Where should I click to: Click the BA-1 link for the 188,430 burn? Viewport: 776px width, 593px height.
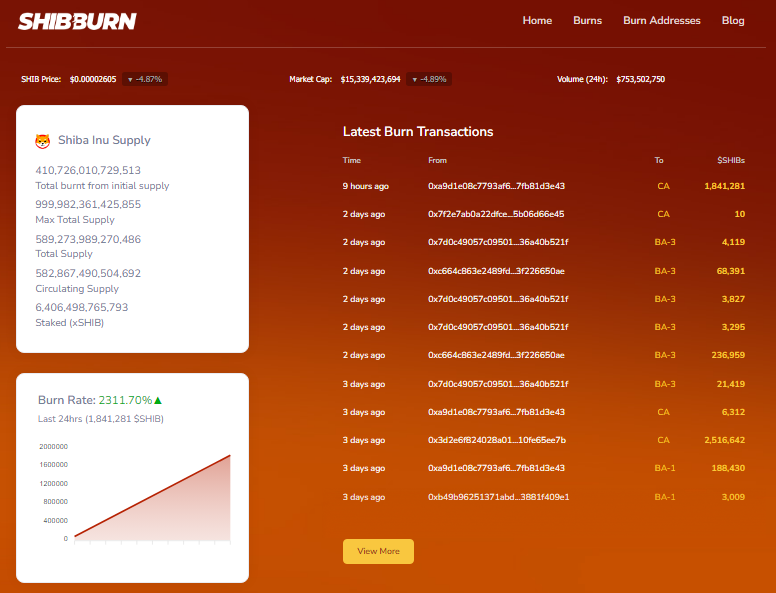[x=665, y=468]
